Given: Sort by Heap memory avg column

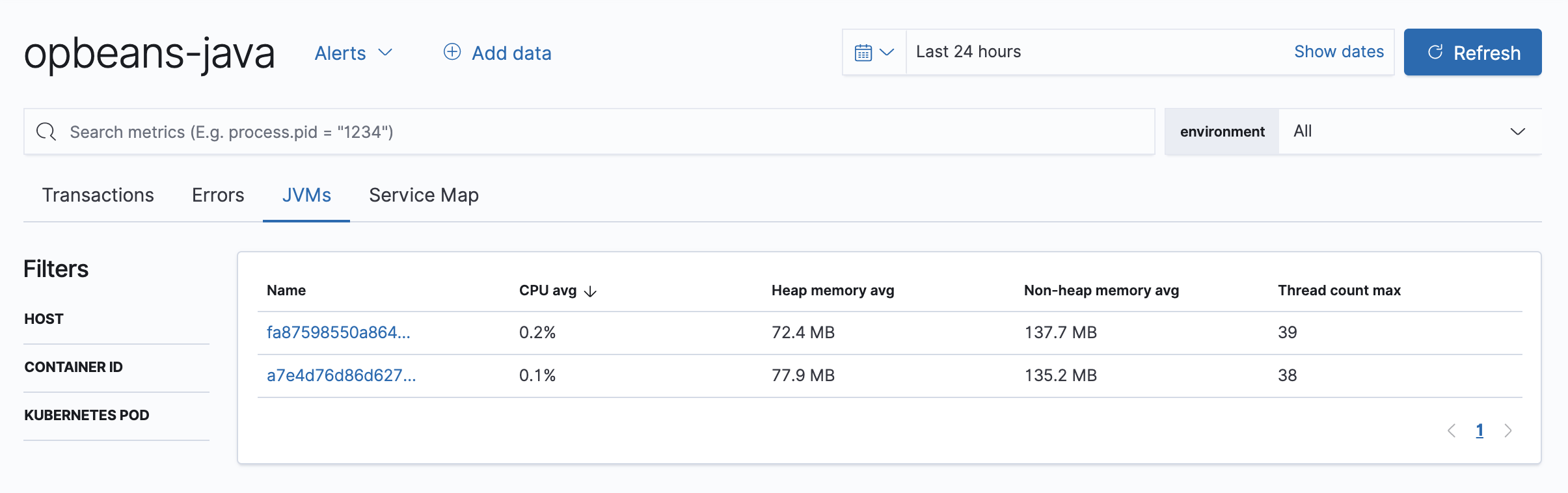Looking at the screenshot, I should pos(832,291).
